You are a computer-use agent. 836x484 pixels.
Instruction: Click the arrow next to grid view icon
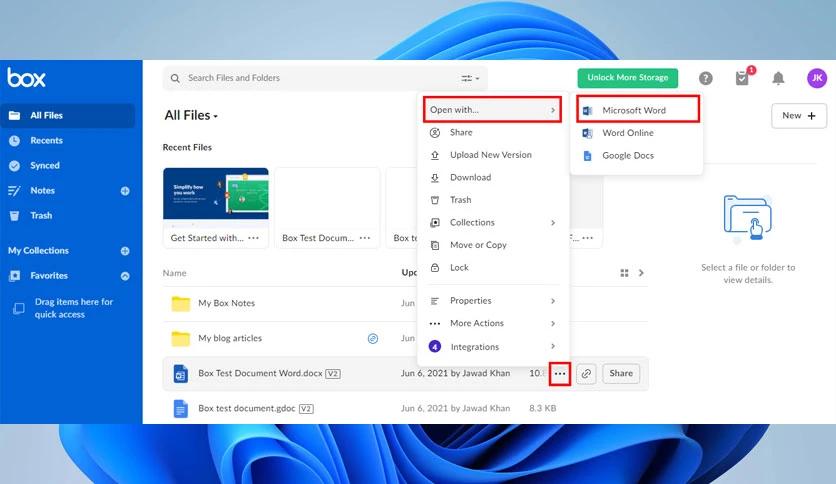[x=641, y=273]
